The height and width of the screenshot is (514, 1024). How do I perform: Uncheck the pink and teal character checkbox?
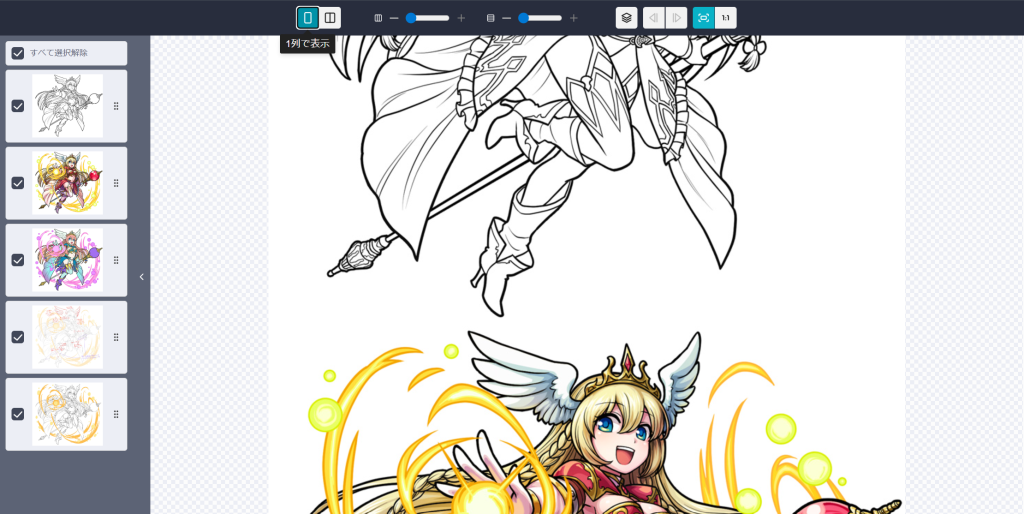pyautogui.click(x=18, y=260)
